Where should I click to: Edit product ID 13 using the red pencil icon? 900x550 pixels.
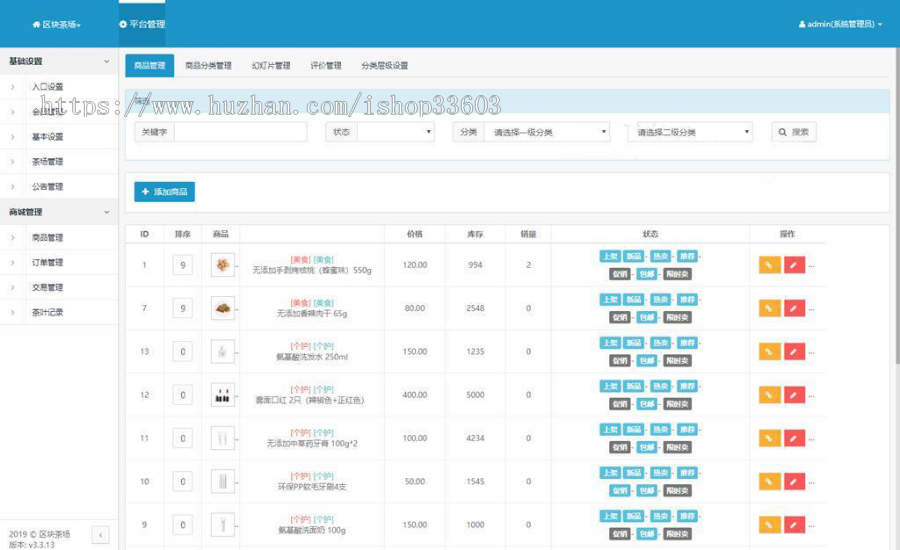click(x=794, y=351)
